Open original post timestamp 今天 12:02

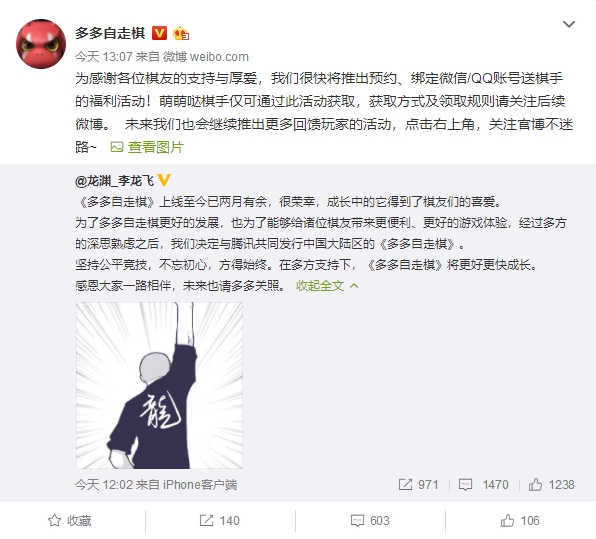(103, 485)
